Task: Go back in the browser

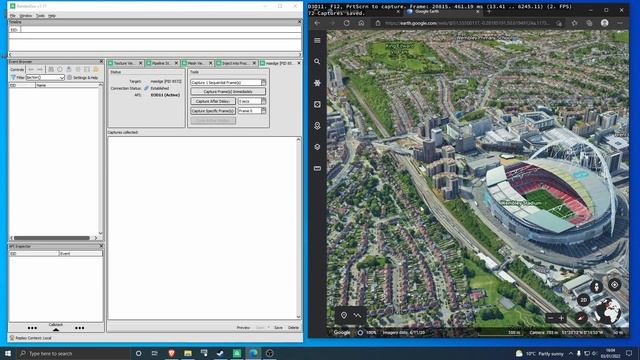Action: 317,23
